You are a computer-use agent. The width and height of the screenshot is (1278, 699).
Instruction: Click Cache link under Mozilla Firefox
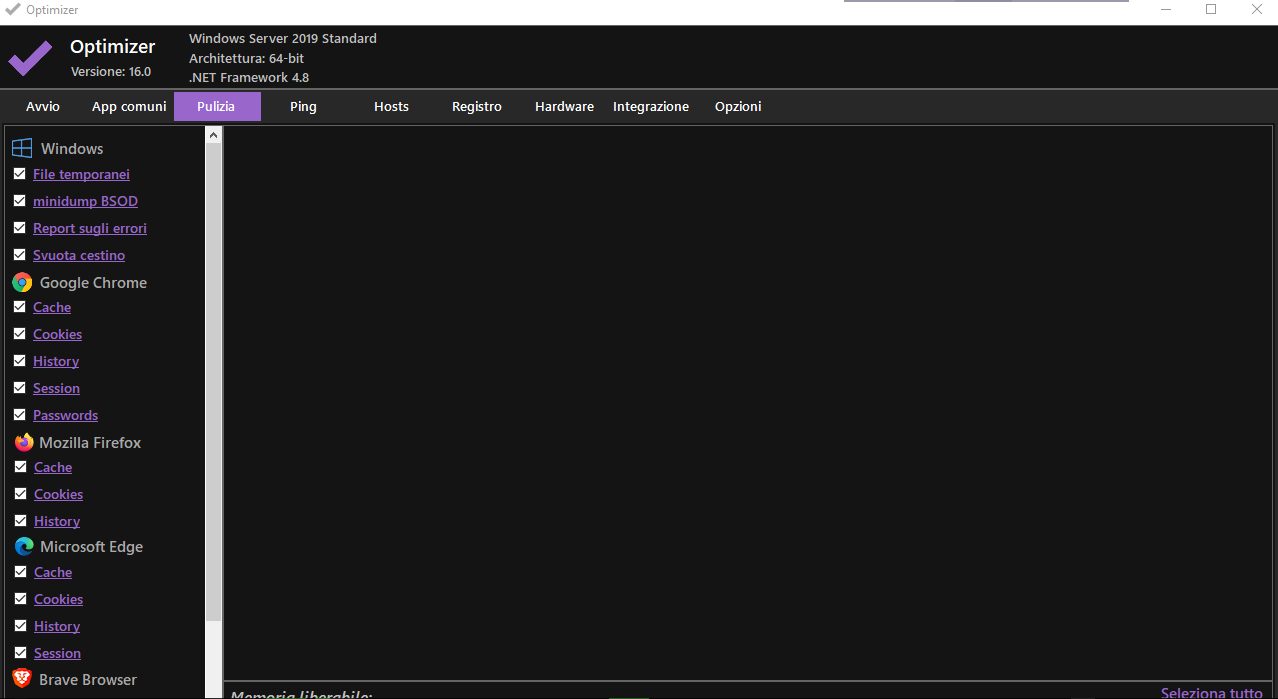coord(53,467)
